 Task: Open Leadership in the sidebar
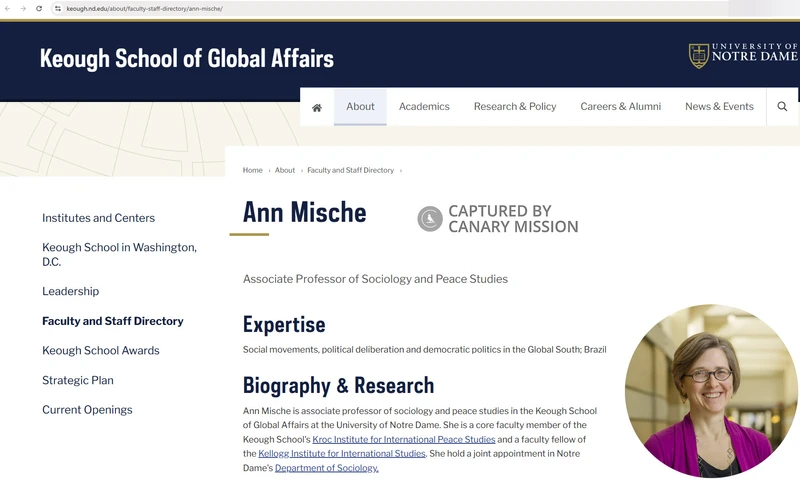pos(70,291)
